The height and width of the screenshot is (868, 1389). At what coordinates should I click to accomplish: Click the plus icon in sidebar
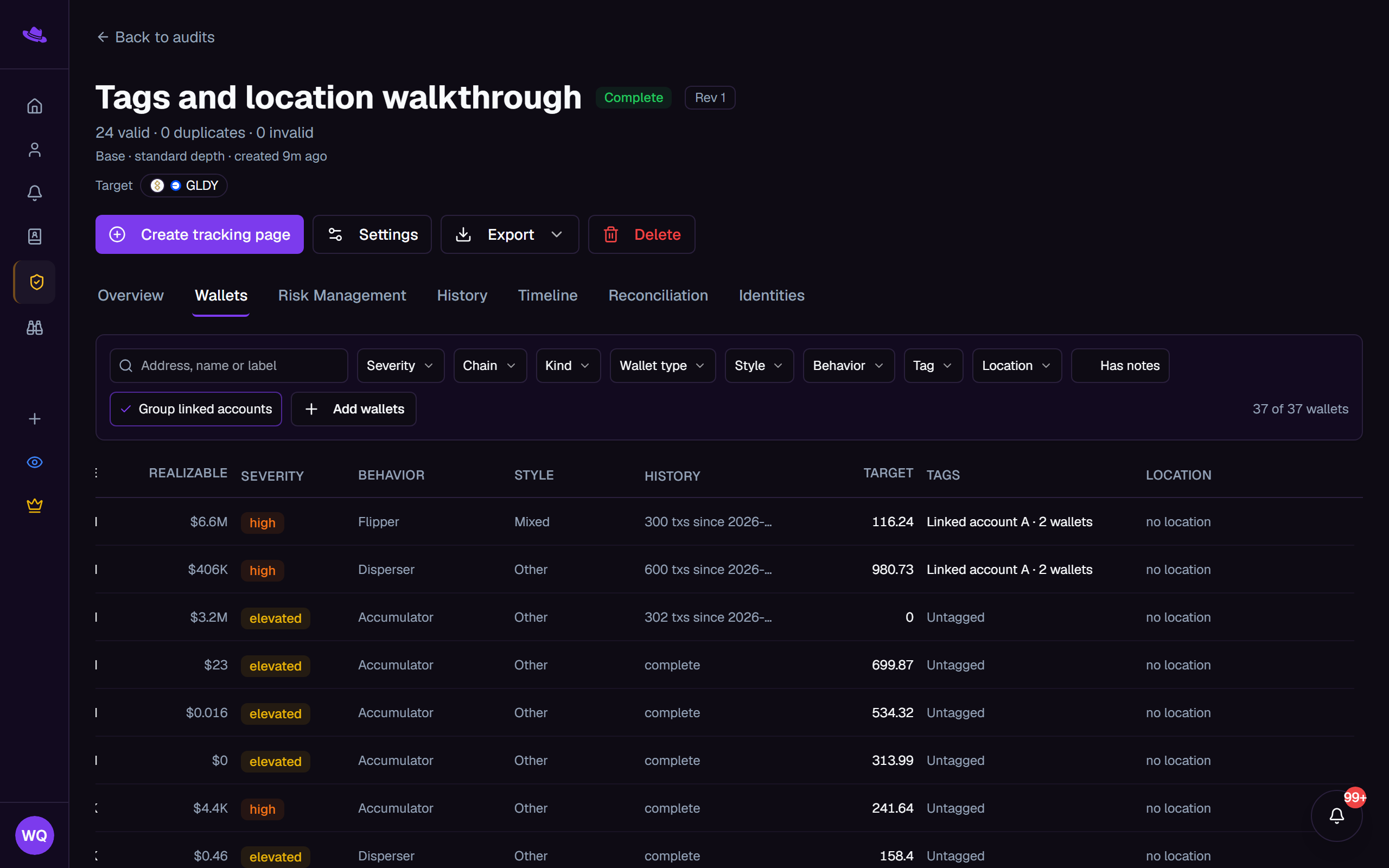(34, 418)
